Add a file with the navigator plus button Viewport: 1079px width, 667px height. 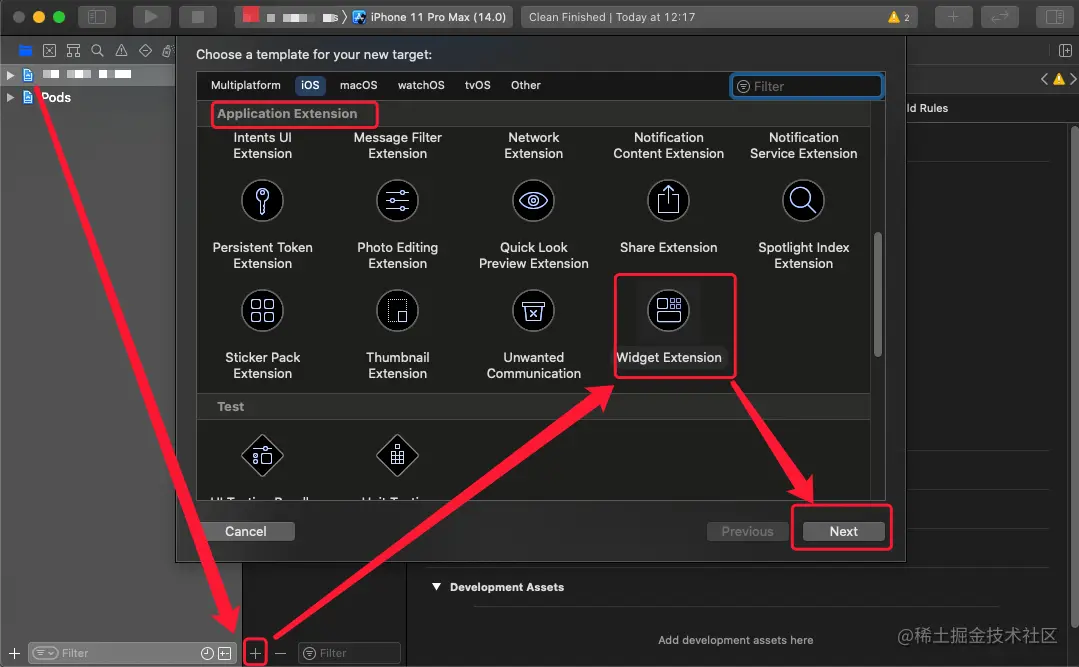click(x=14, y=653)
